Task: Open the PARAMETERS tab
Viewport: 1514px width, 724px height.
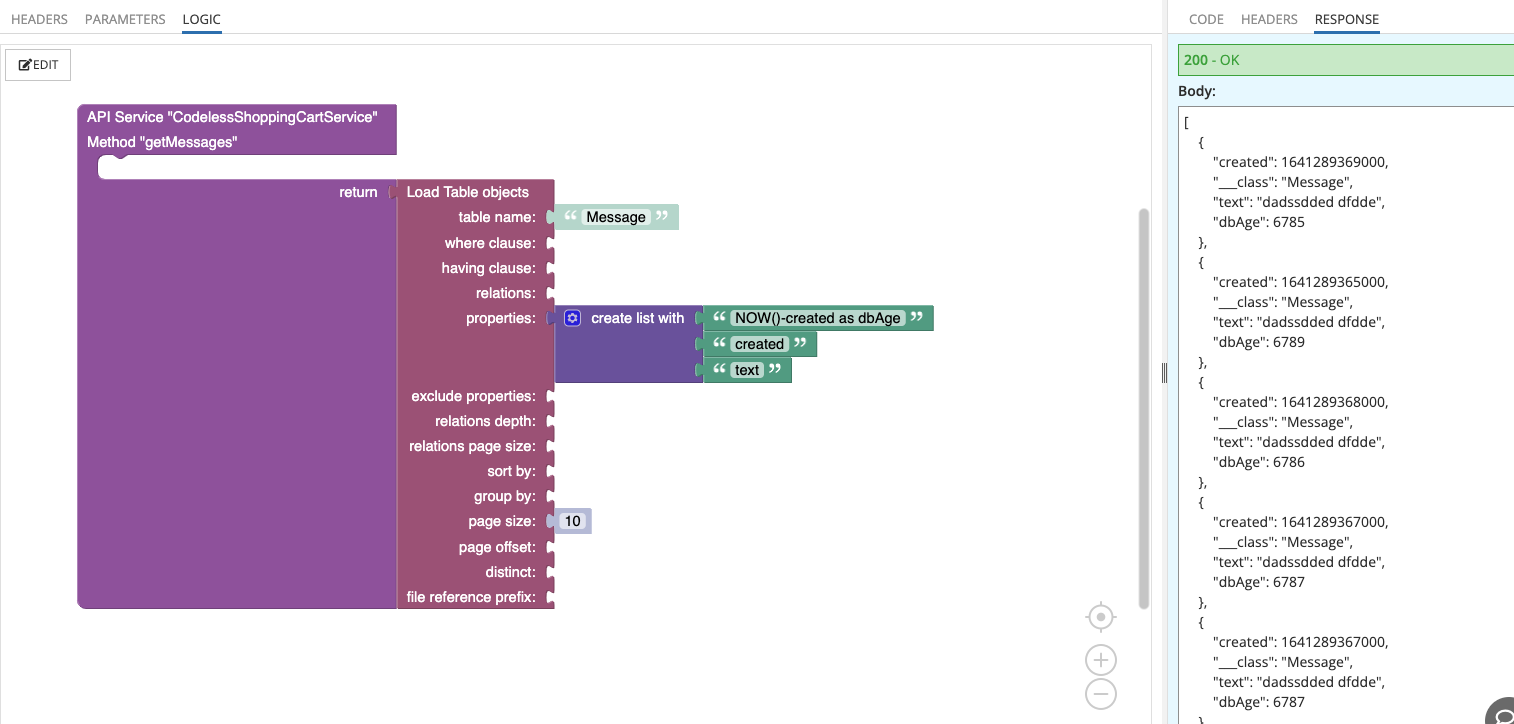Action: pyautogui.click(x=125, y=19)
